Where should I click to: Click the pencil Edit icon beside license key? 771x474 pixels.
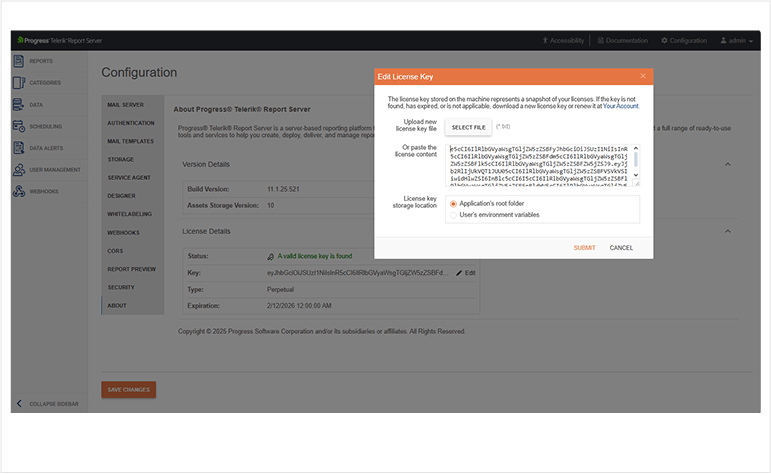(x=459, y=273)
